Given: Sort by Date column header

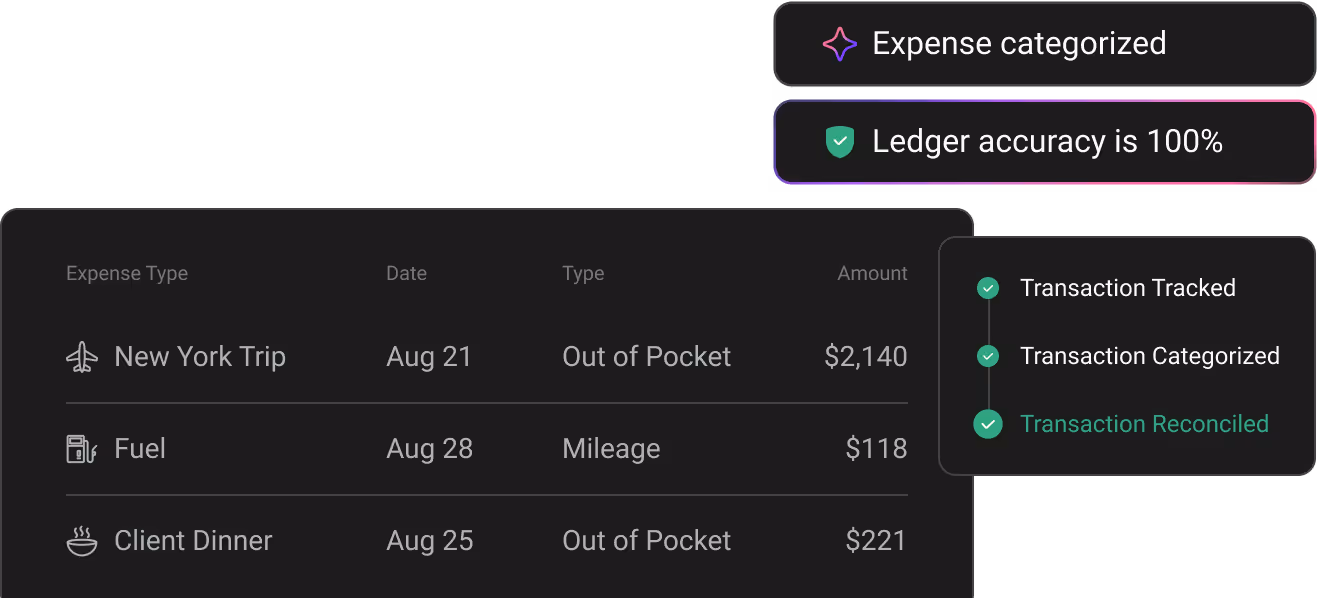Looking at the screenshot, I should (x=406, y=273).
